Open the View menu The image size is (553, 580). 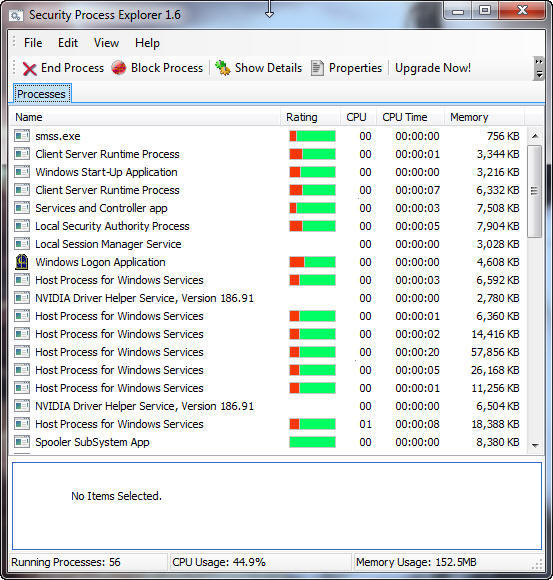107,43
